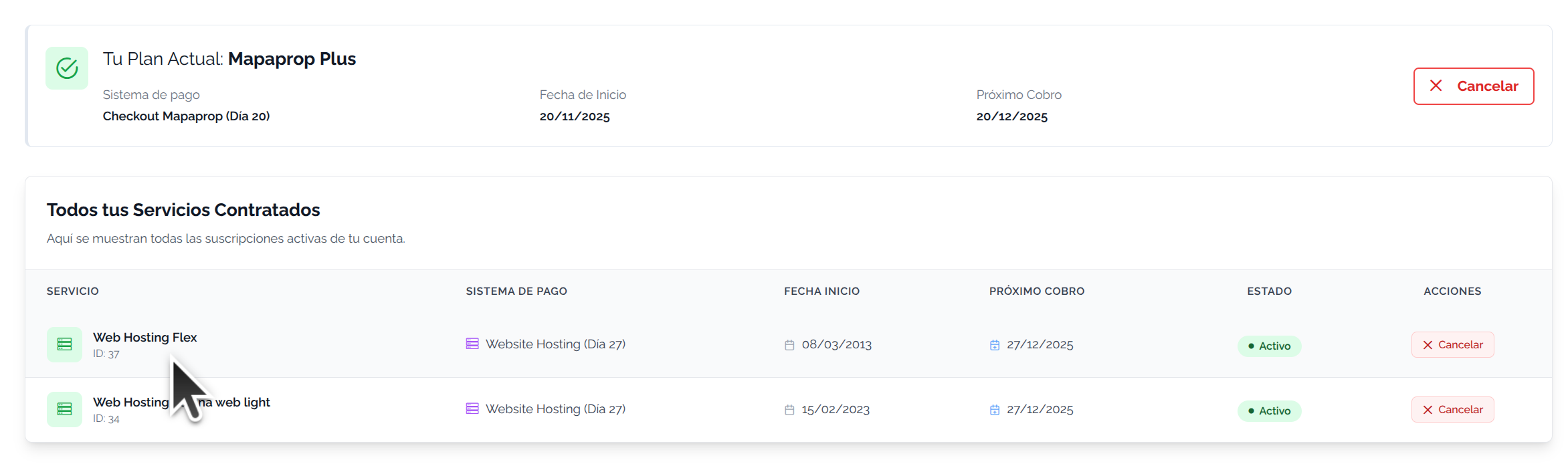Click the PRÓXIMO COBRO column header
Screen dimensions: 1568x464
(x=1037, y=292)
